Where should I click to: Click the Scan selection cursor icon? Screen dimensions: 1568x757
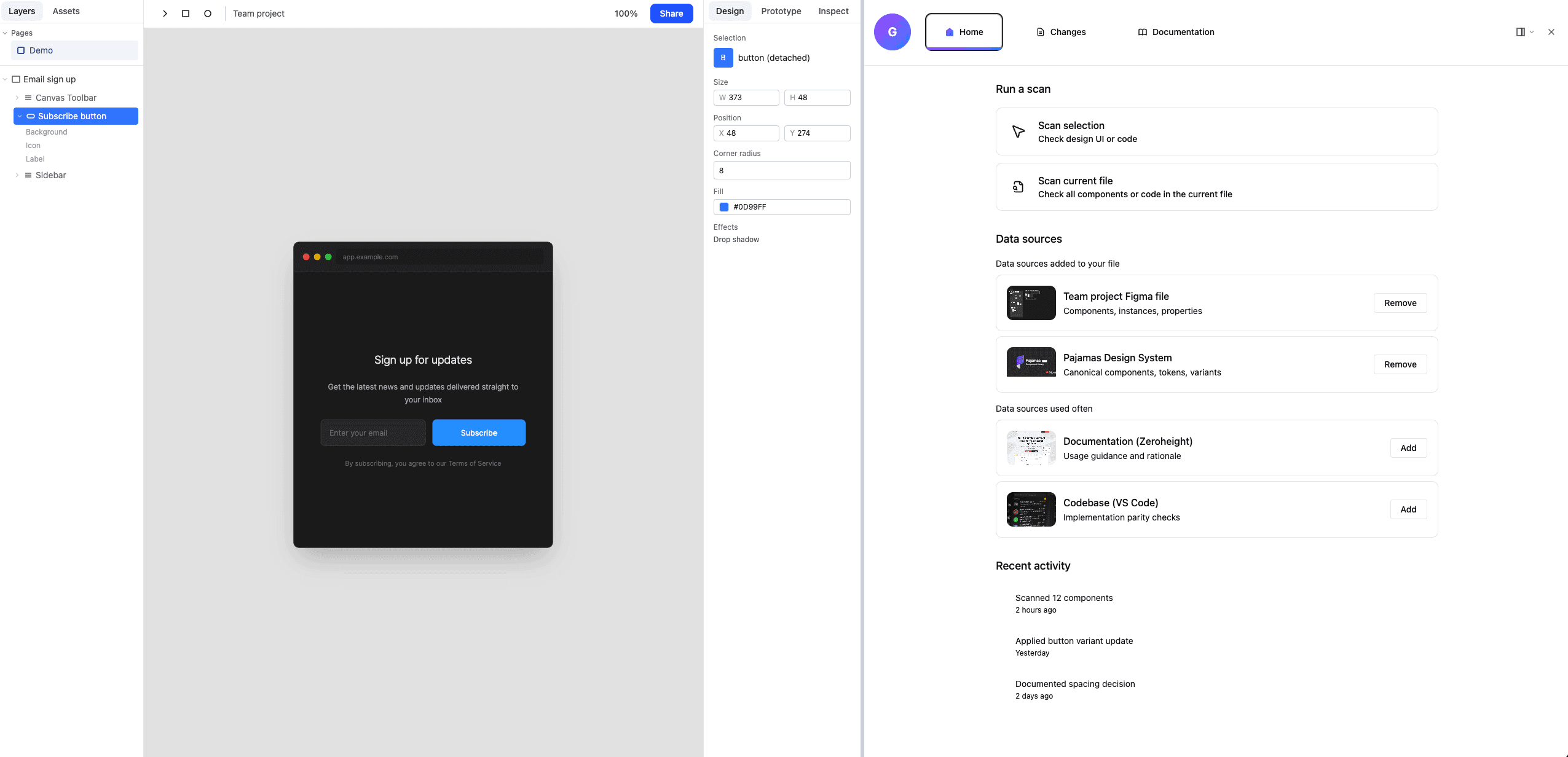(x=1018, y=131)
